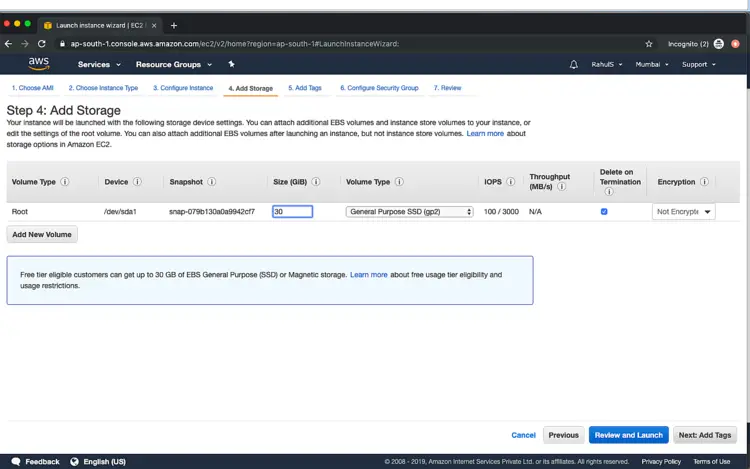This screenshot has width=750, height=469.
Task: Open the Not Encrypted encryption dropdown
Action: (x=684, y=211)
